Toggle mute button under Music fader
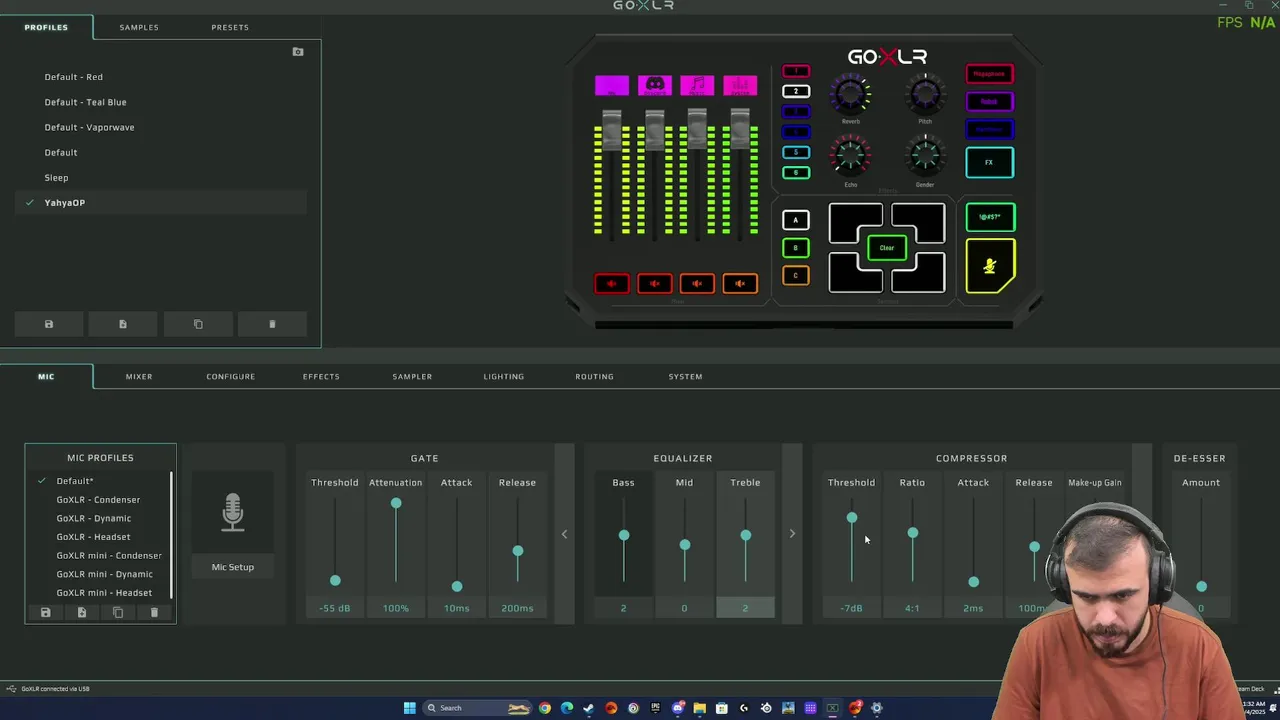The height and width of the screenshot is (720, 1280). coord(697,284)
